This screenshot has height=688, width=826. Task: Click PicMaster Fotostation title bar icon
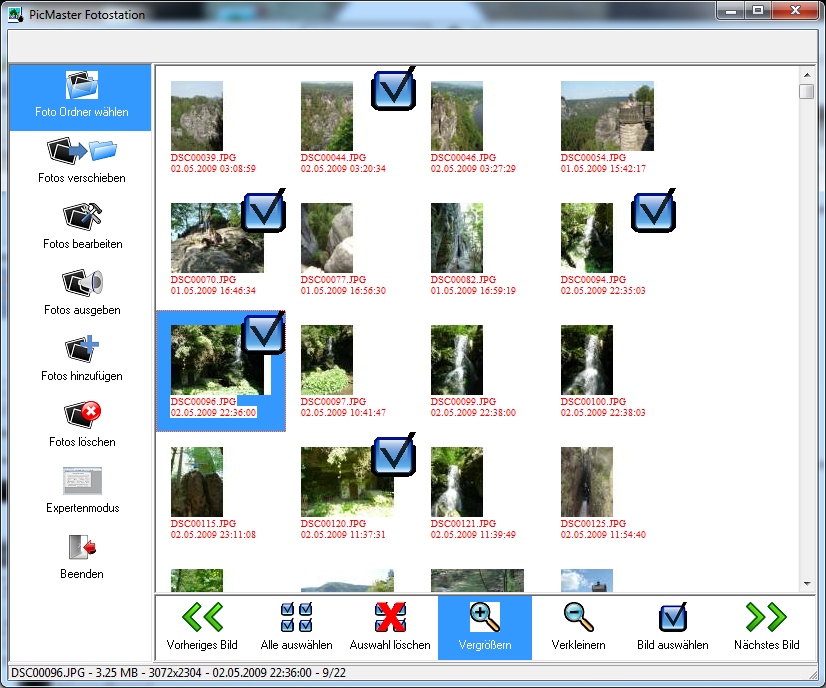pyautogui.click(x=16, y=15)
